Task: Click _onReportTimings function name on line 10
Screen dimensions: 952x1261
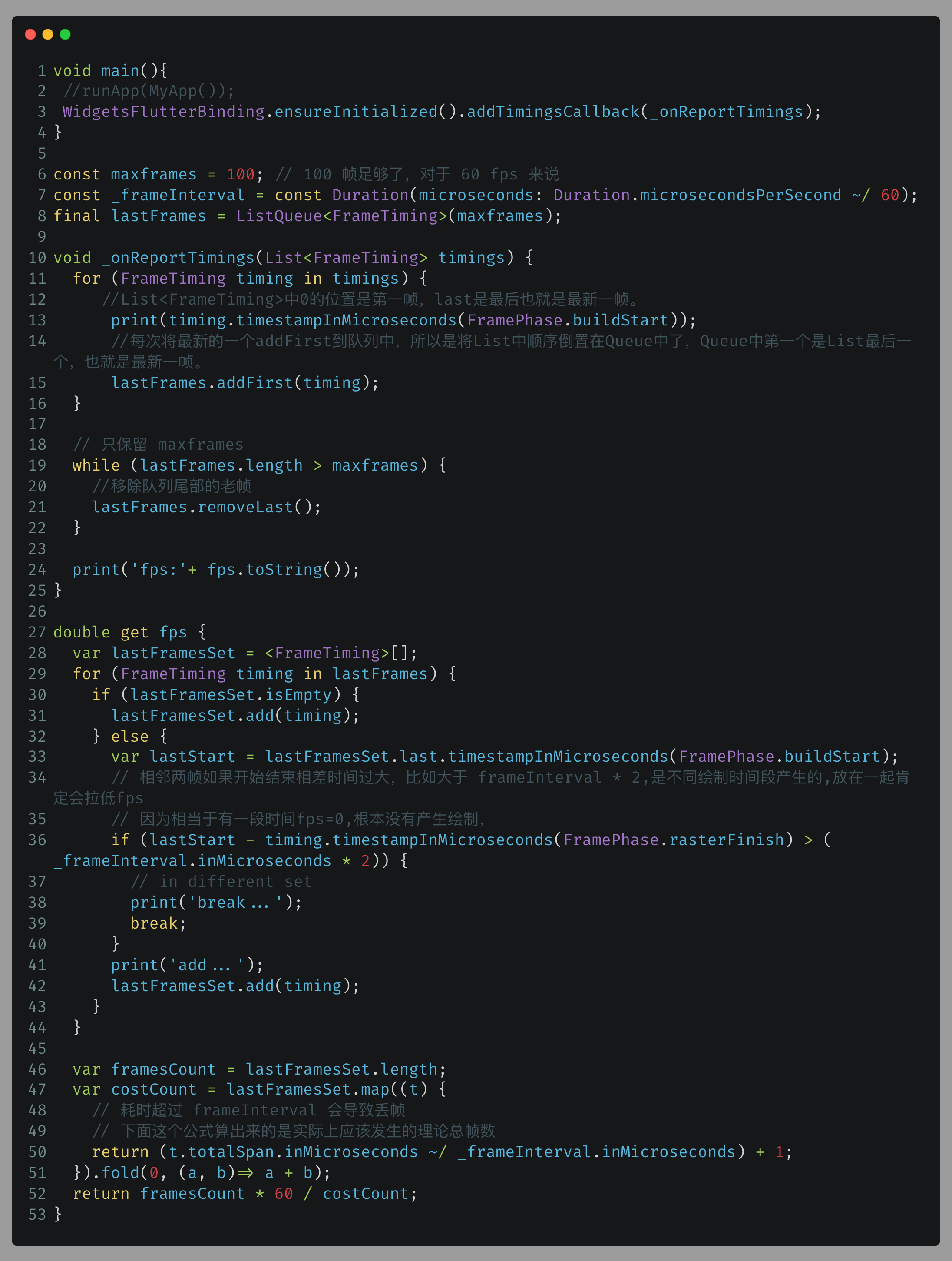Action: coord(178,258)
